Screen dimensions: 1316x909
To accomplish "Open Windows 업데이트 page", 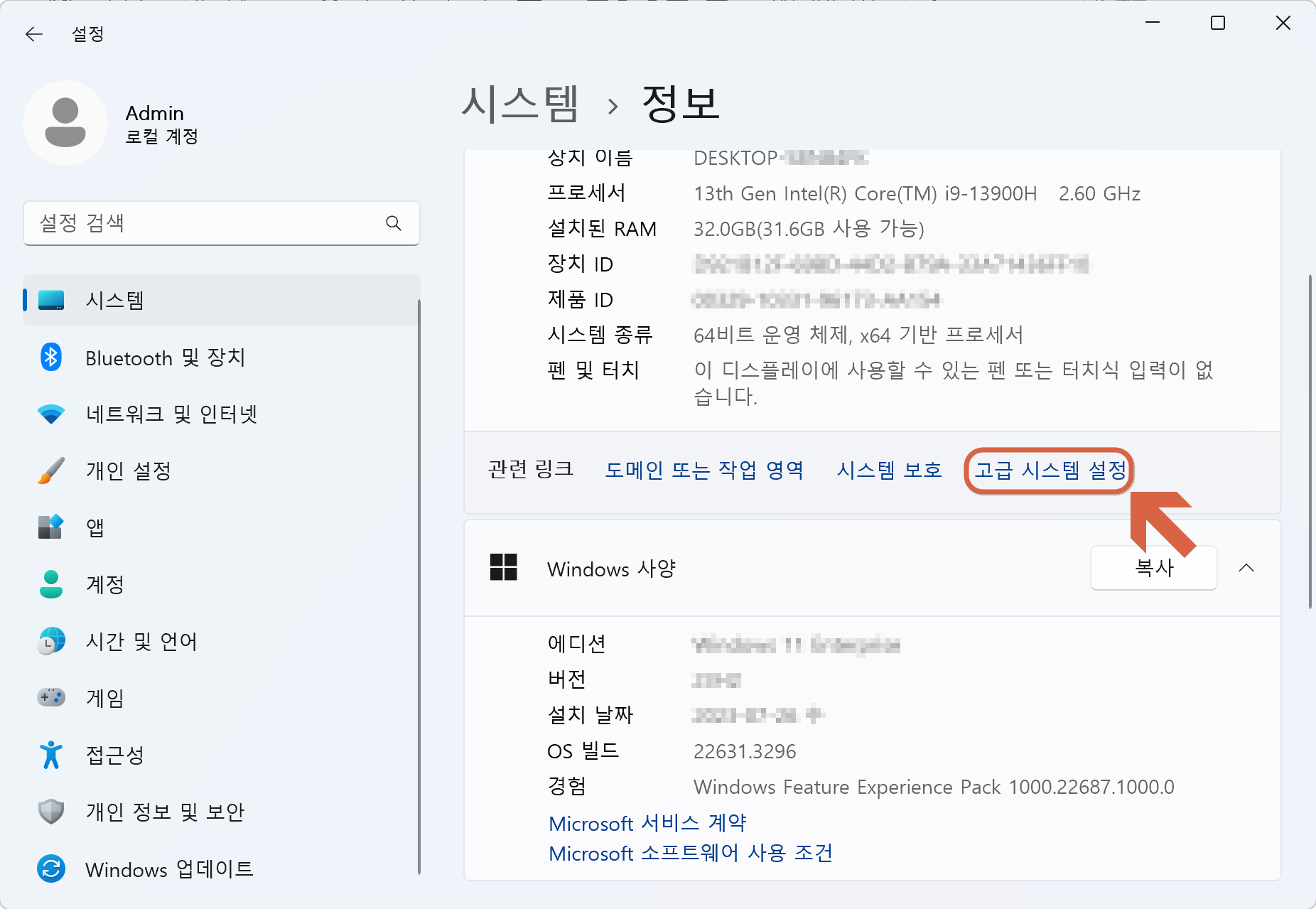I will coord(222,868).
